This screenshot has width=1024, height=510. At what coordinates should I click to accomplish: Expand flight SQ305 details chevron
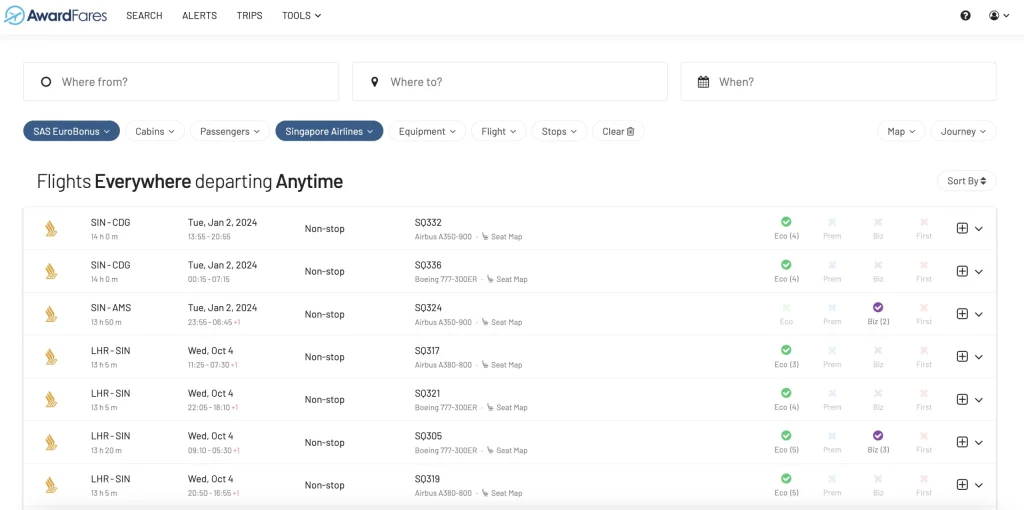tap(978, 443)
